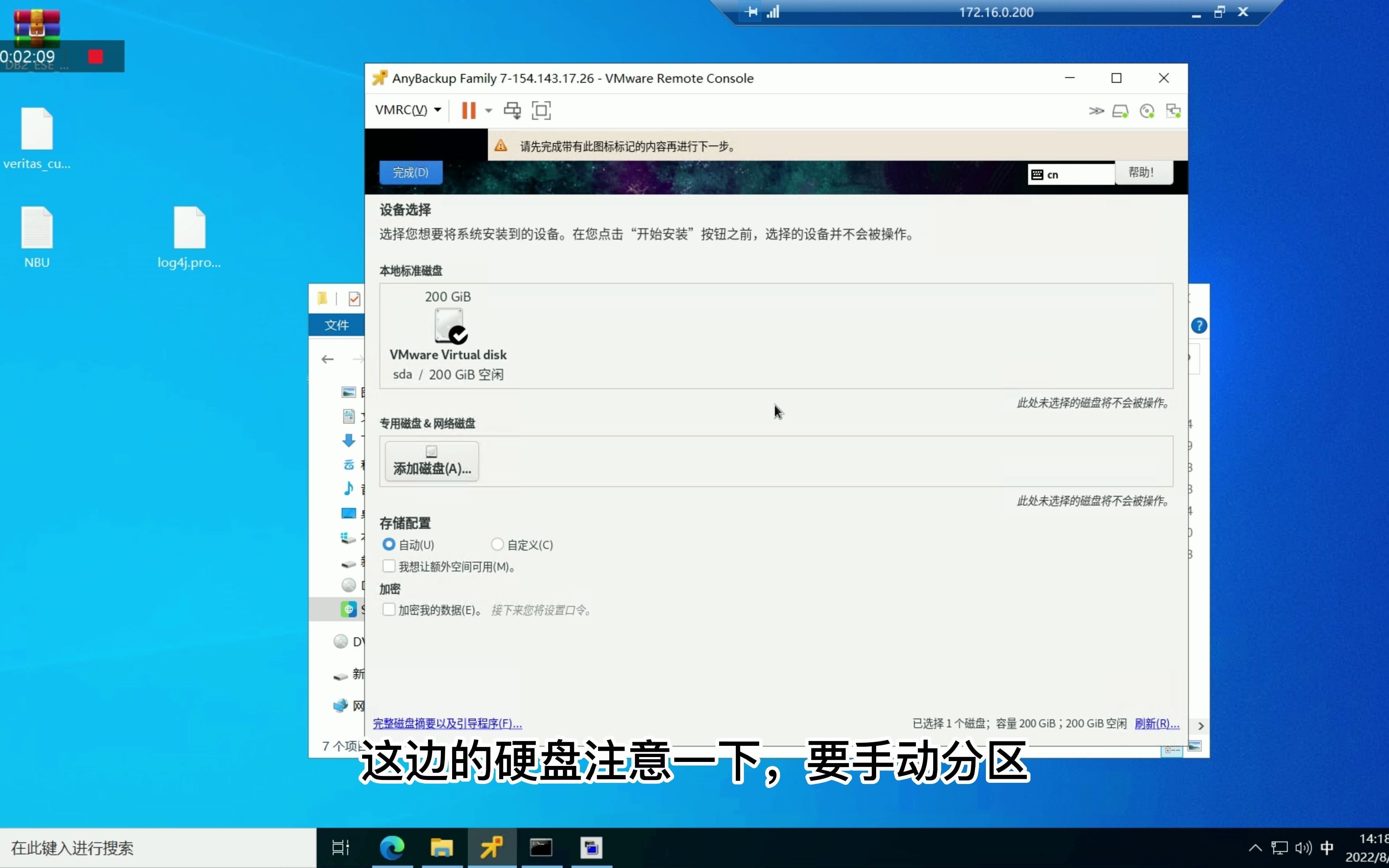Click the fullscreen toolbar icon in VMRC
The width and height of the screenshot is (1389, 868).
541,110
